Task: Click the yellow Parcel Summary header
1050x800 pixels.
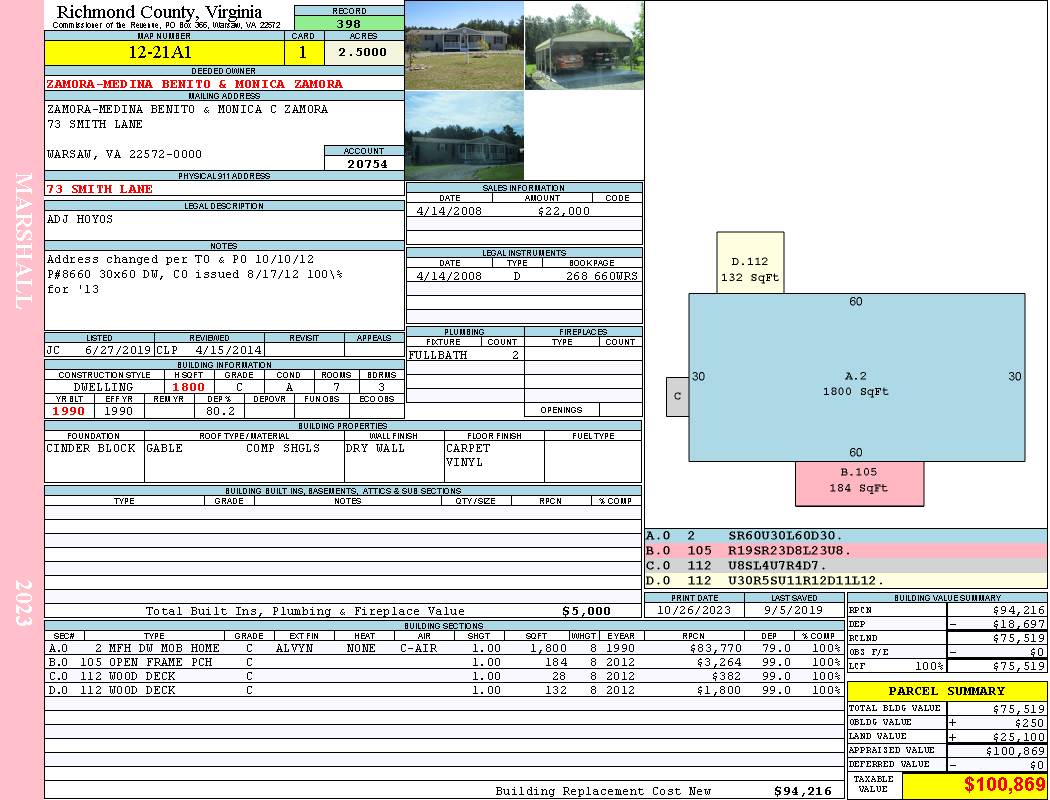Action: pos(947,691)
